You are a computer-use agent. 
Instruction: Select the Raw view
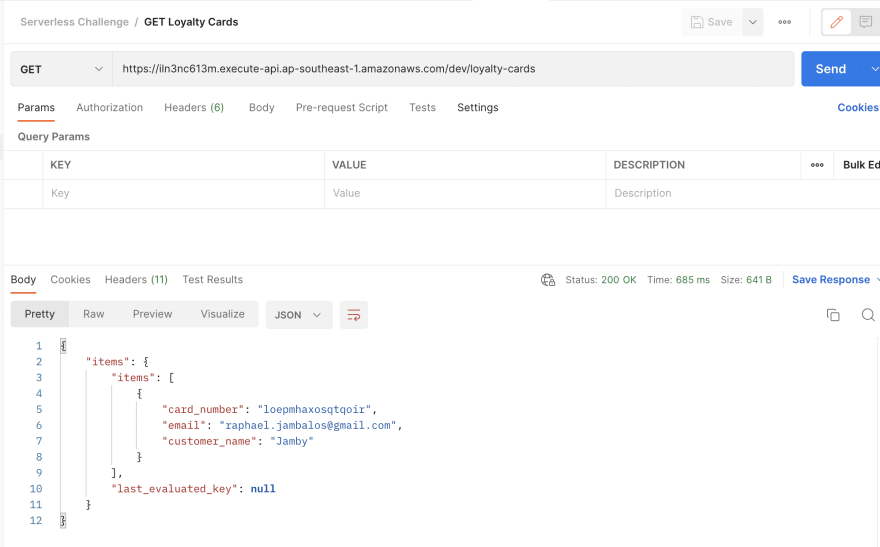point(94,314)
